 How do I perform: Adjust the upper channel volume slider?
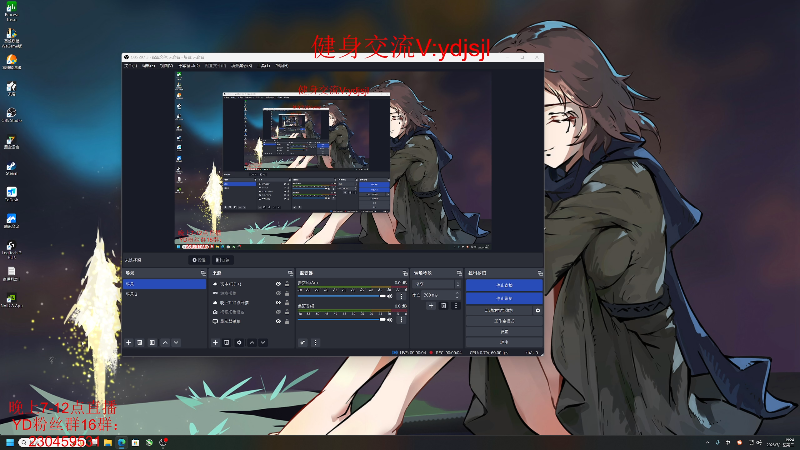[342, 296]
